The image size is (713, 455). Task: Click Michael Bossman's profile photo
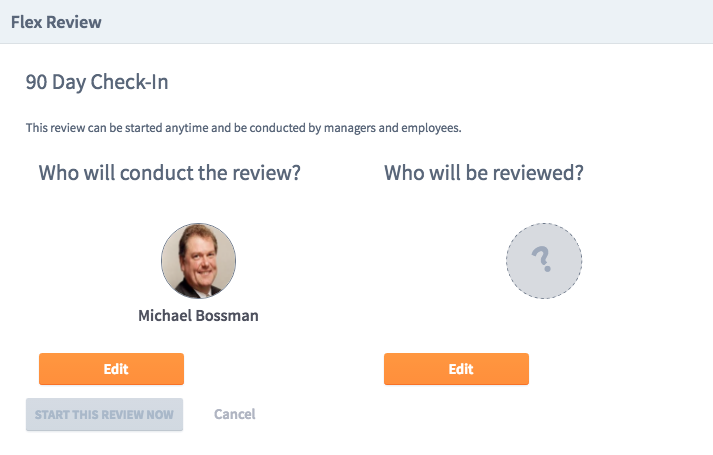tap(198, 260)
